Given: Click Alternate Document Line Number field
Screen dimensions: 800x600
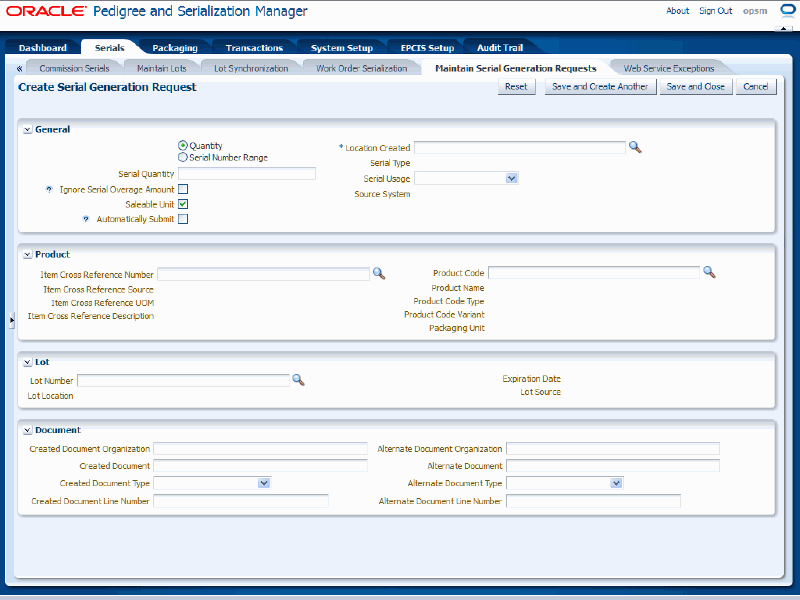Looking at the screenshot, I should [593, 501].
